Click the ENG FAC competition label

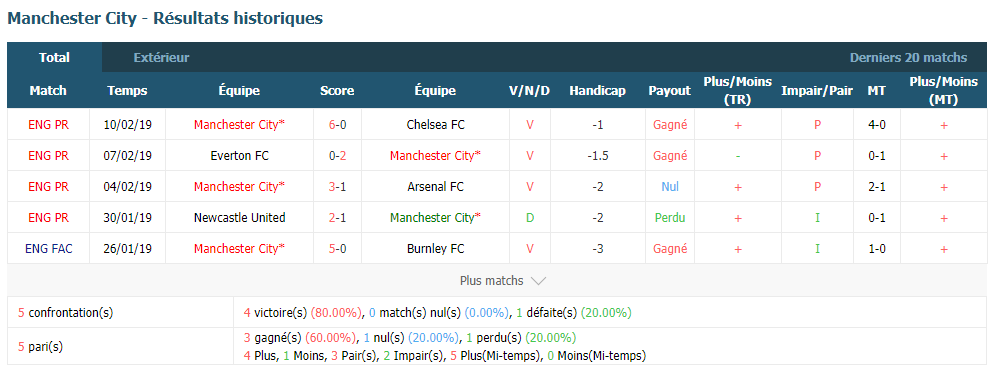point(48,249)
